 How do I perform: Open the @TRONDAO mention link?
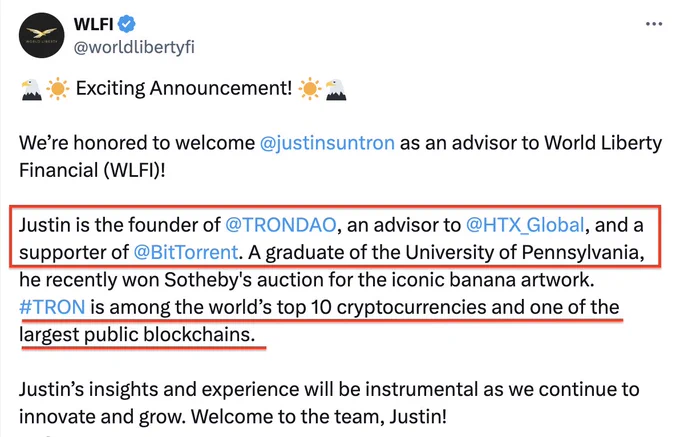(x=281, y=225)
